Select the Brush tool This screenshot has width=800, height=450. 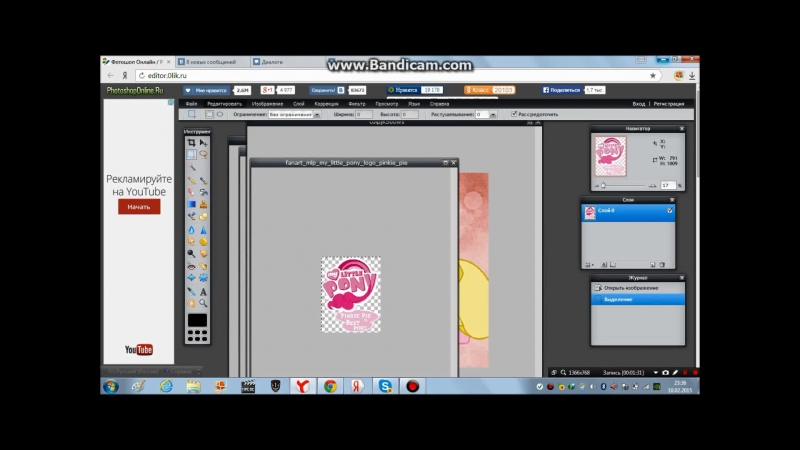pyautogui.click(x=203, y=180)
